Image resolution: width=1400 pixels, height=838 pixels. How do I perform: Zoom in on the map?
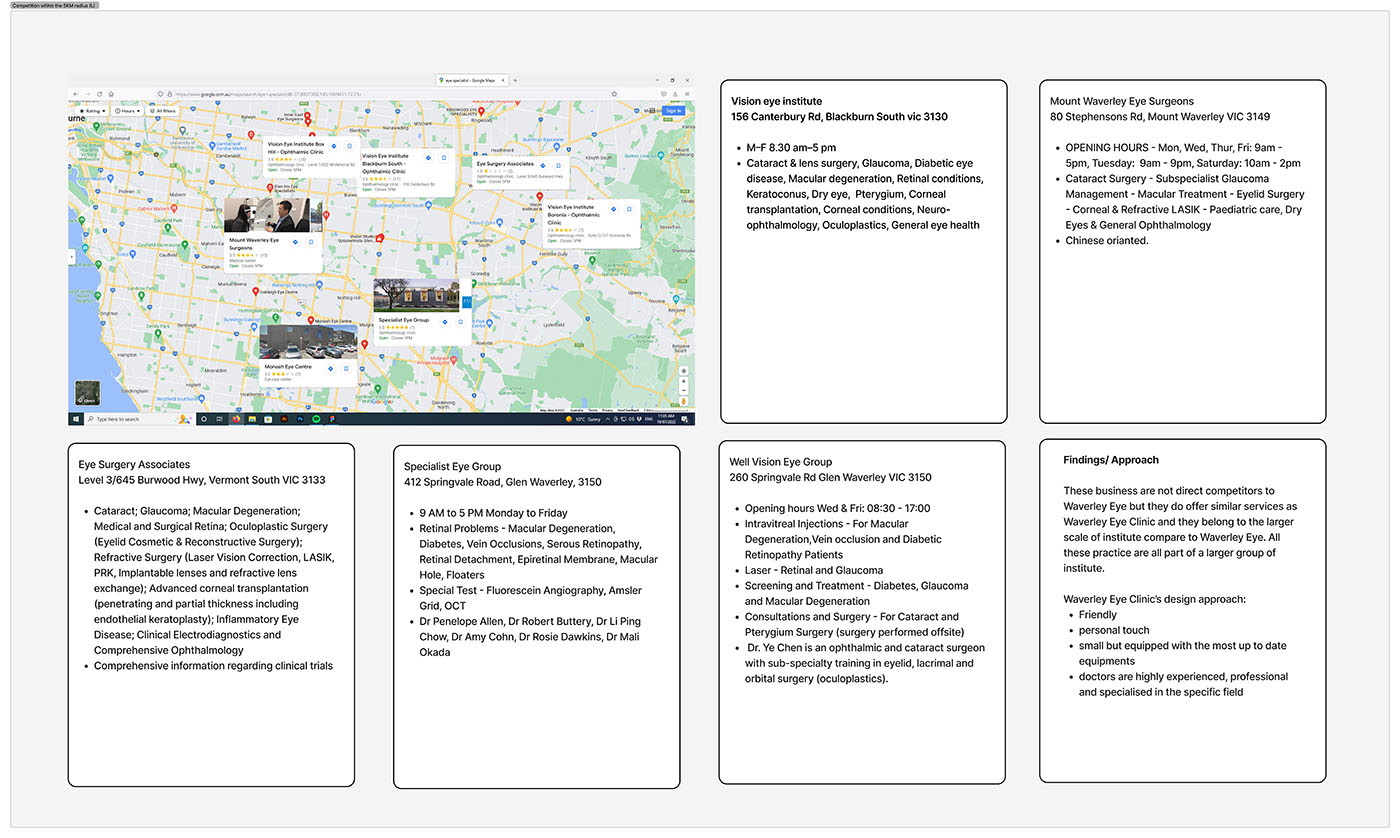684,381
